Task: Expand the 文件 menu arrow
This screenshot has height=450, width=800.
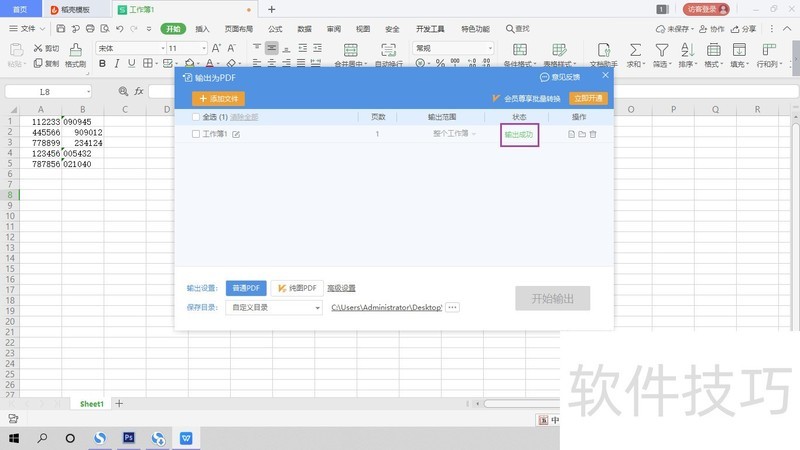Action: [x=42, y=29]
